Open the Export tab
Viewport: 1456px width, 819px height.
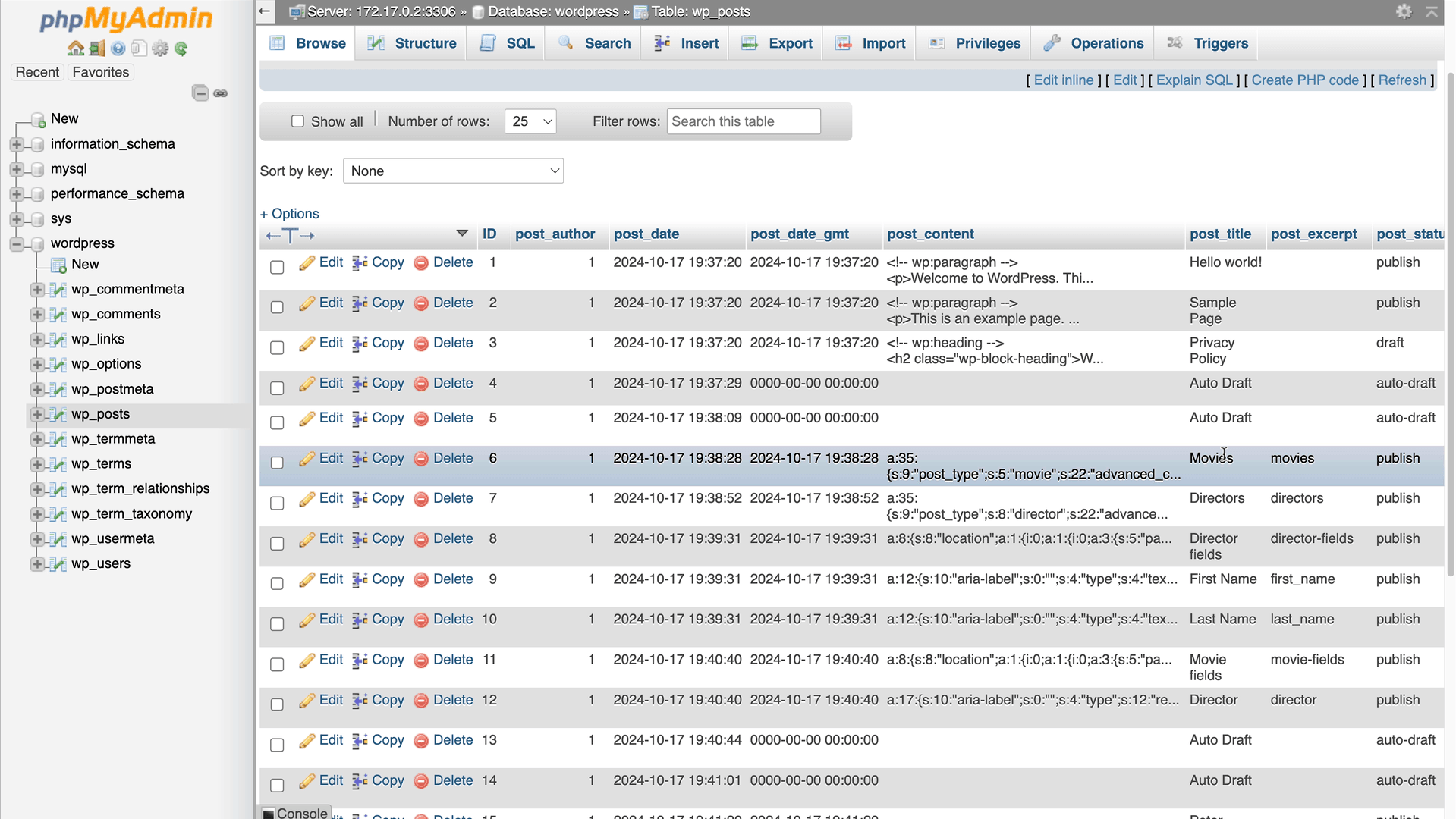(x=777, y=43)
